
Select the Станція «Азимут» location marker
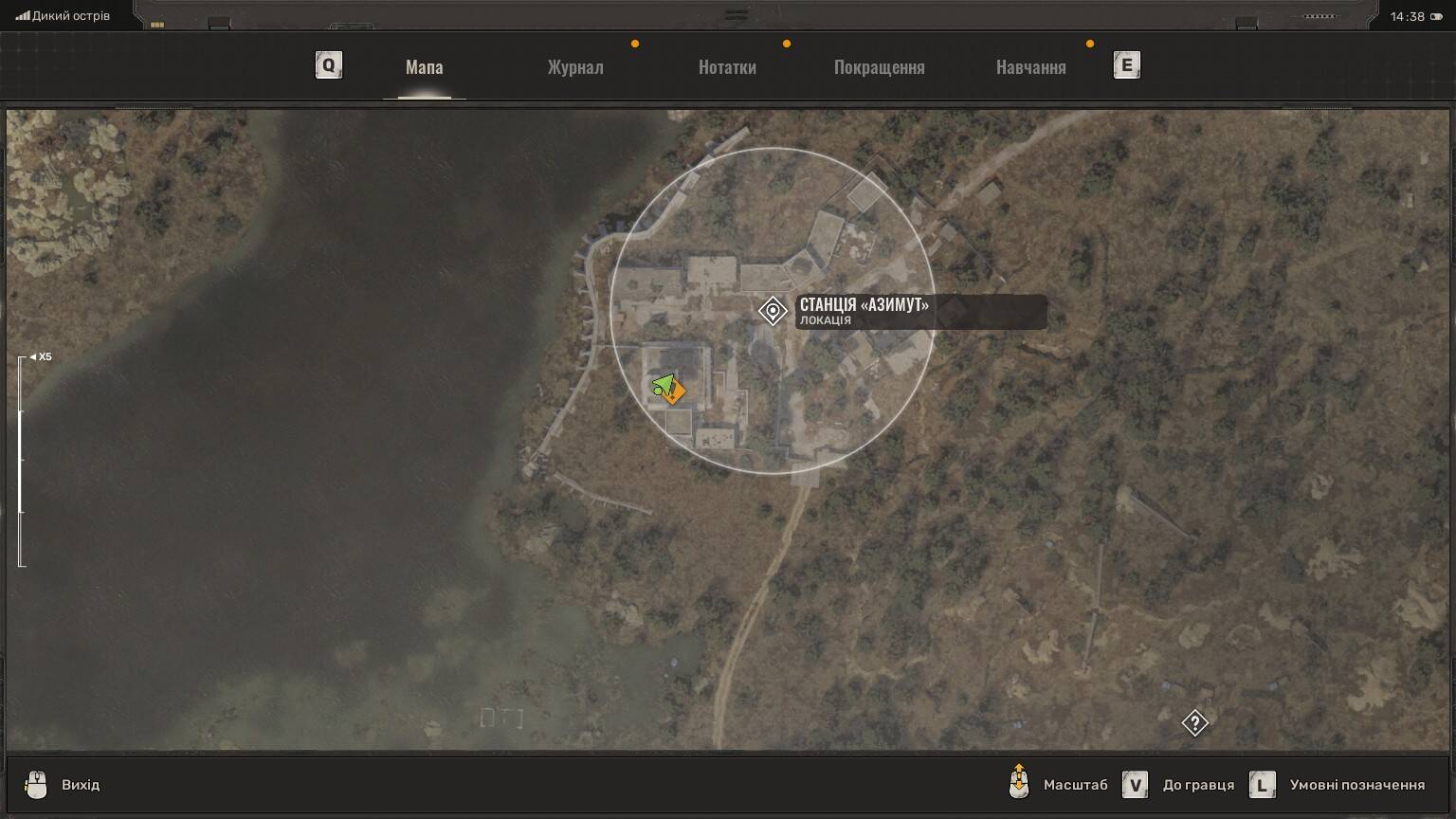[773, 310]
